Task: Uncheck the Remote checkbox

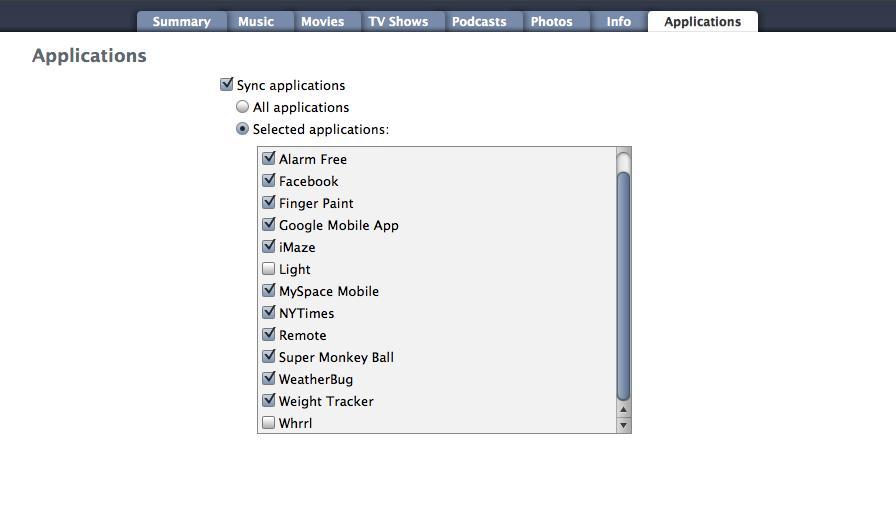Action: pos(269,334)
